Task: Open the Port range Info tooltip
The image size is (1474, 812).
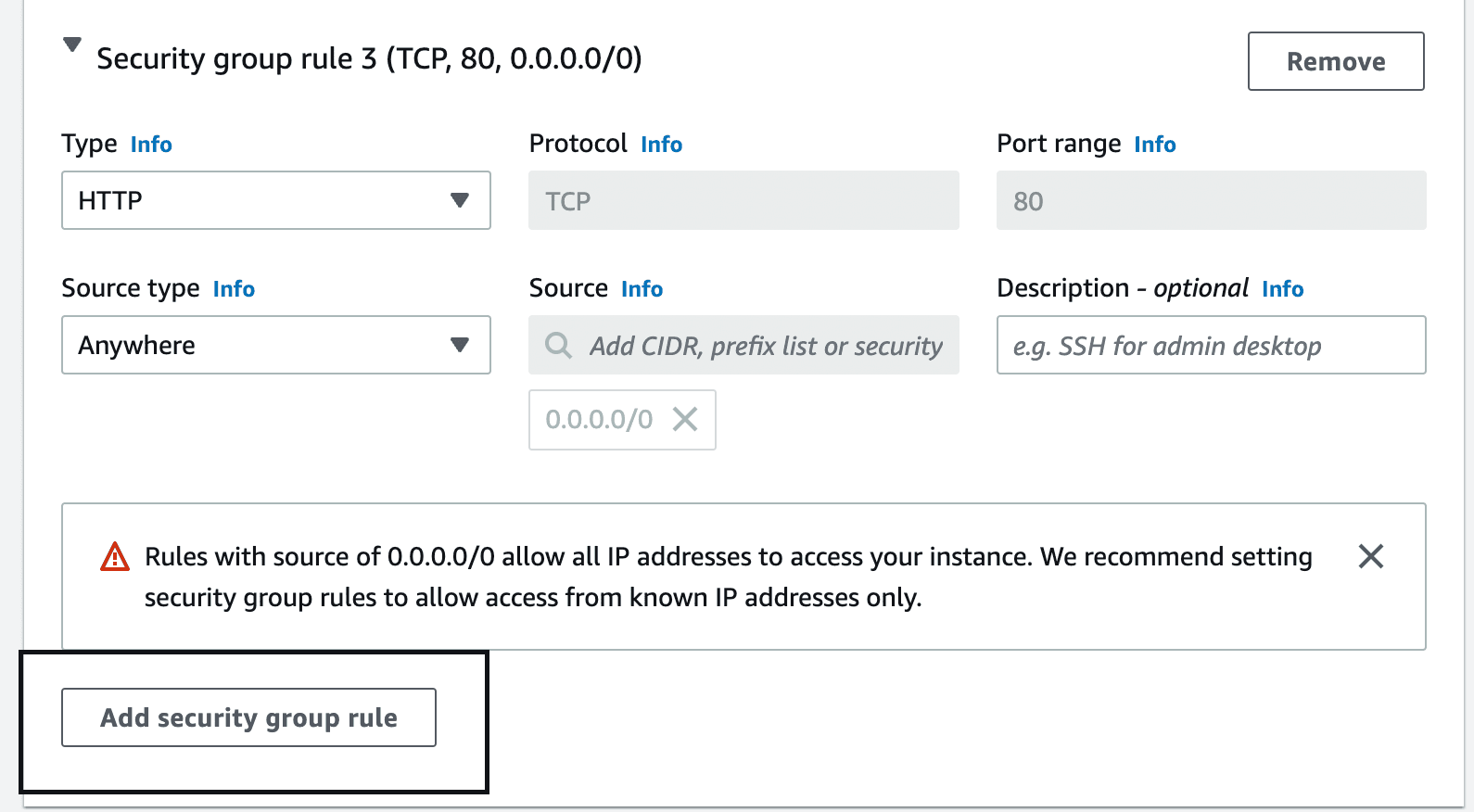Action: tap(1154, 144)
